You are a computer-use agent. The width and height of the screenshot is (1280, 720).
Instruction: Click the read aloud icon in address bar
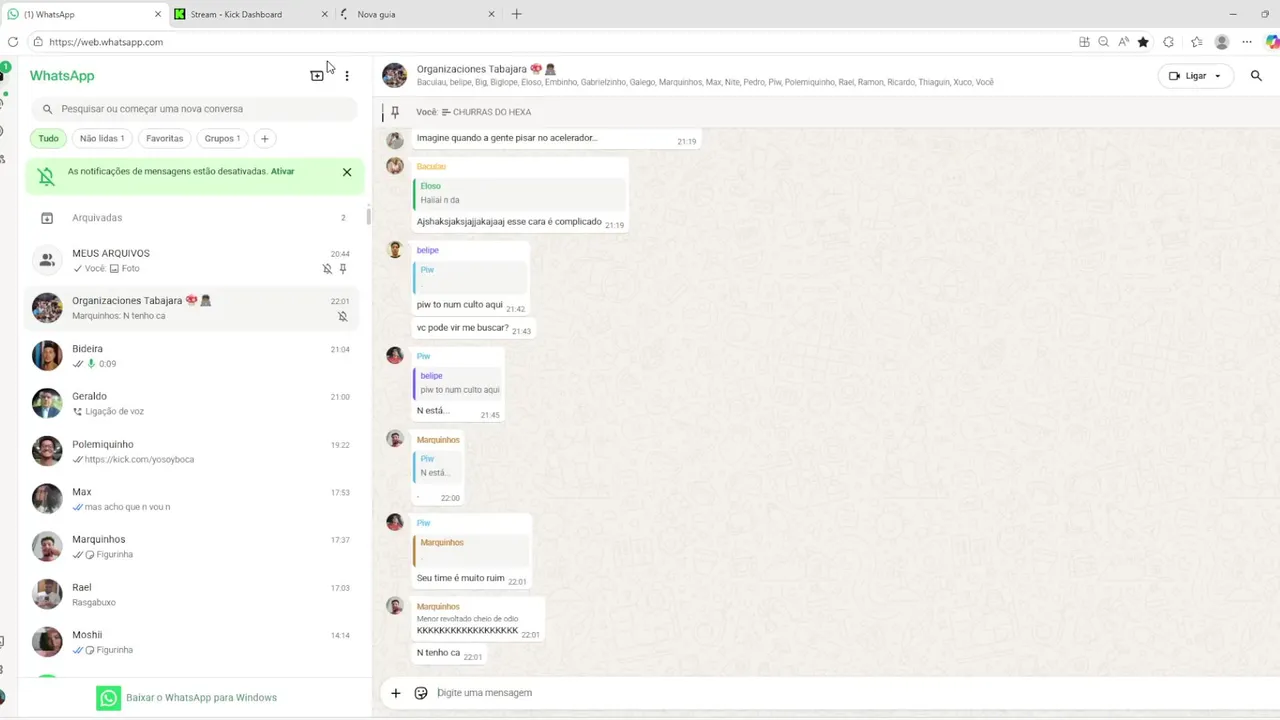[1124, 42]
